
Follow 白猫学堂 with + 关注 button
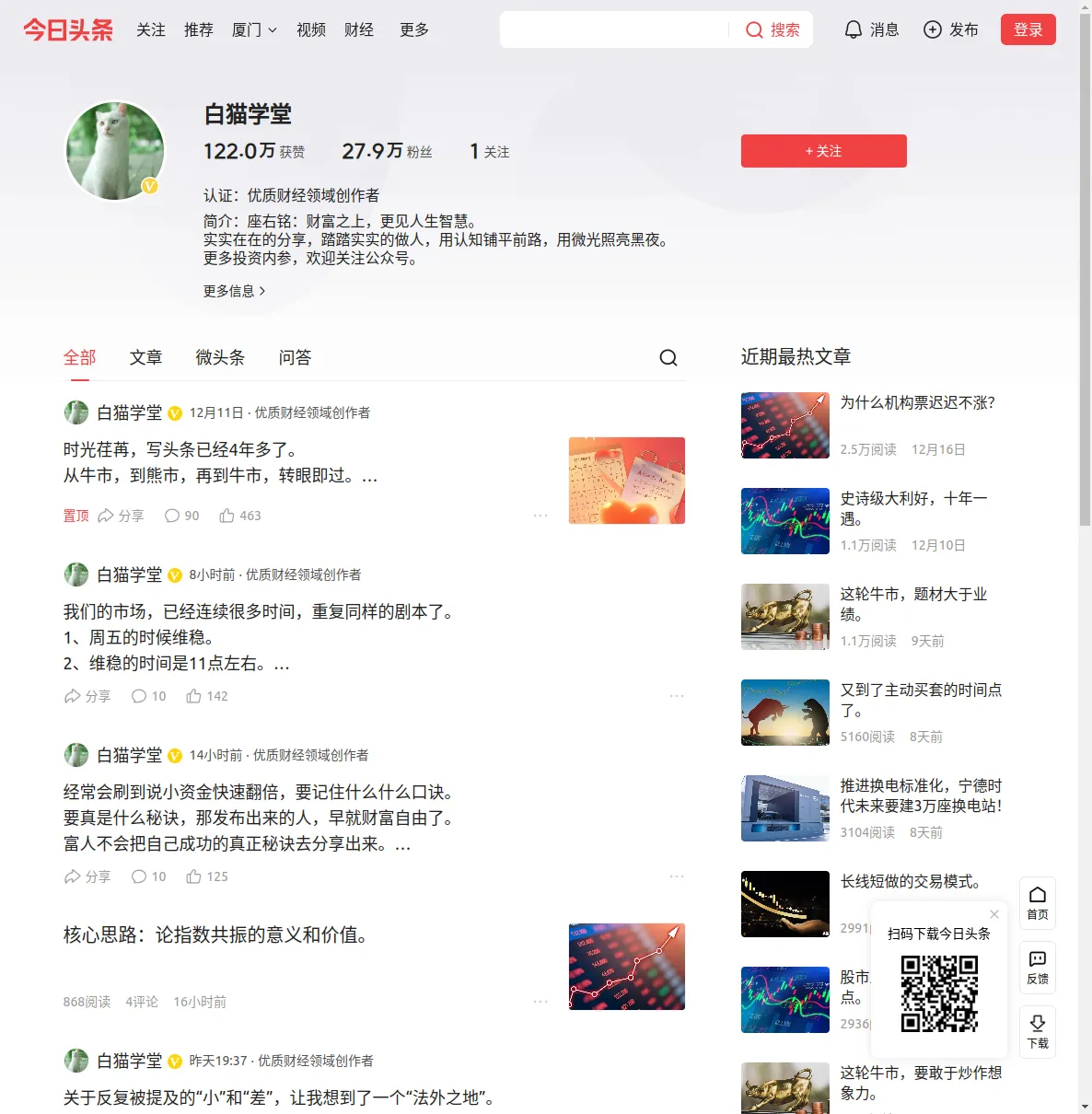[x=824, y=151]
